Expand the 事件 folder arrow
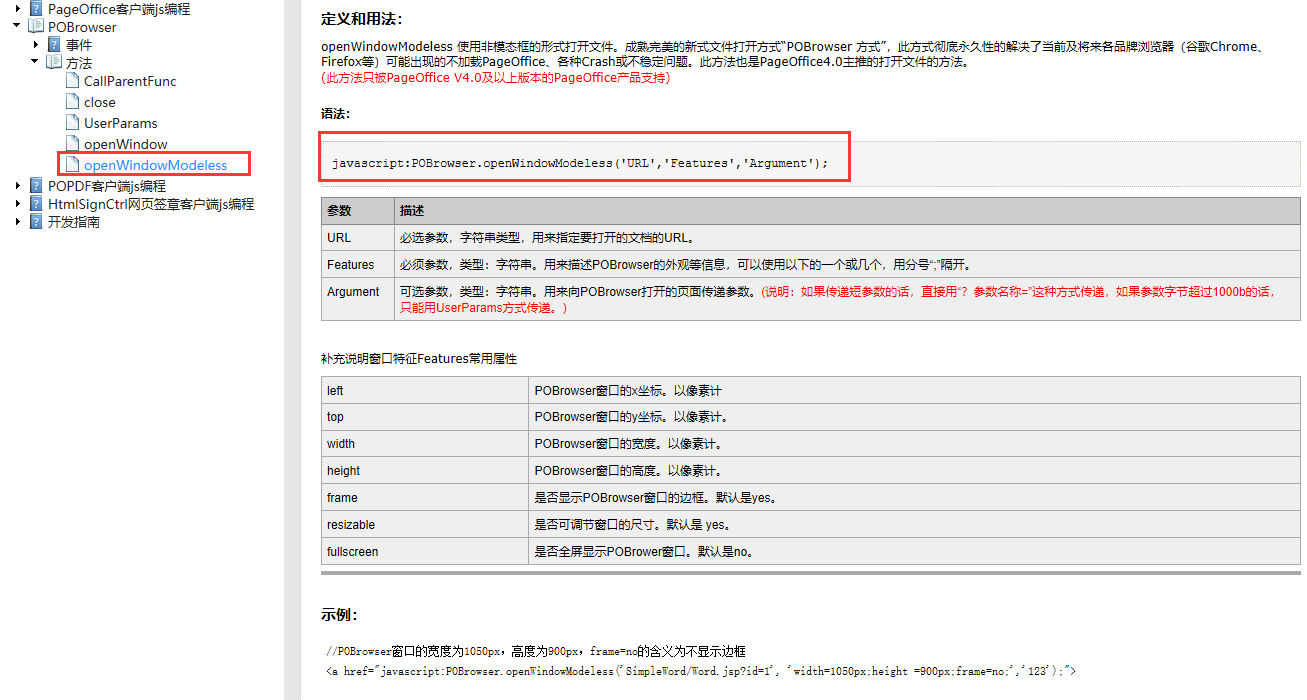The width and height of the screenshot is (1307, 700). pos(35,44)
